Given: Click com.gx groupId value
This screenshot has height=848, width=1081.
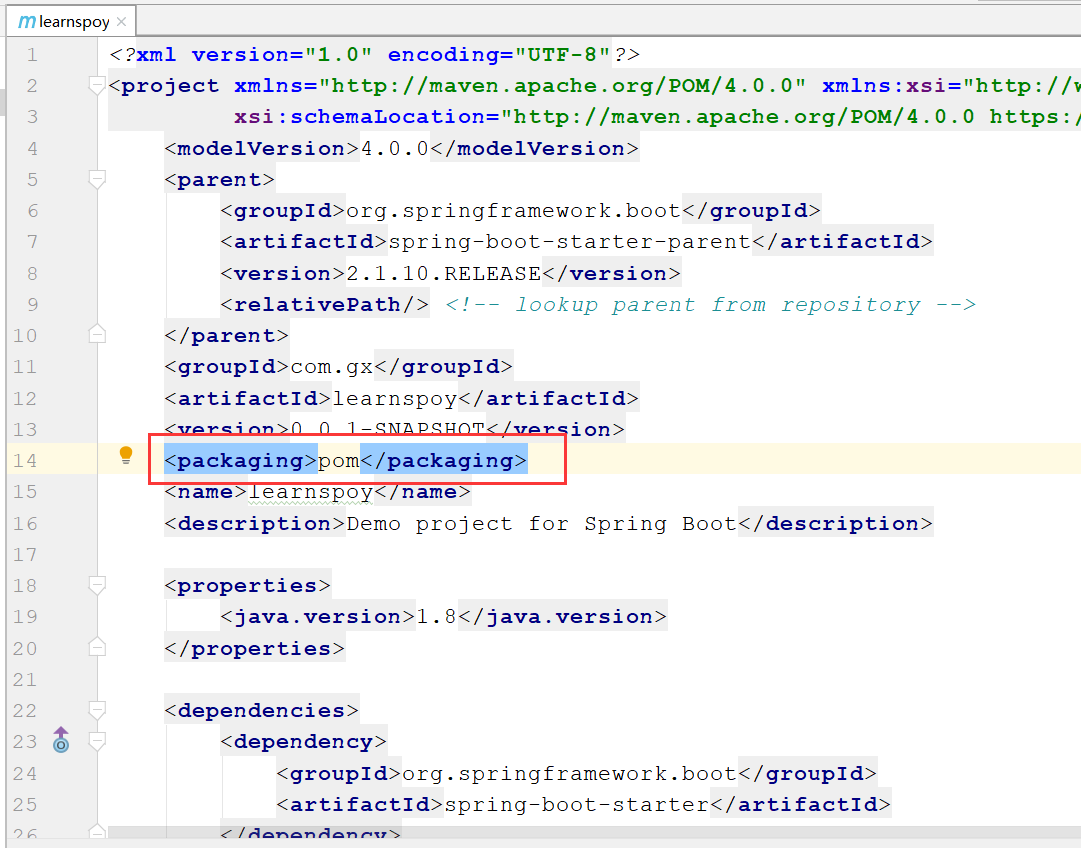Looking at the screenshot, I should (332, 367).
